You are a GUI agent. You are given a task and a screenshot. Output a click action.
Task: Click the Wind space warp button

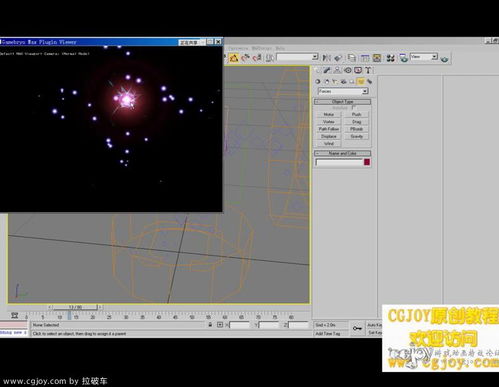click(329, 144)
